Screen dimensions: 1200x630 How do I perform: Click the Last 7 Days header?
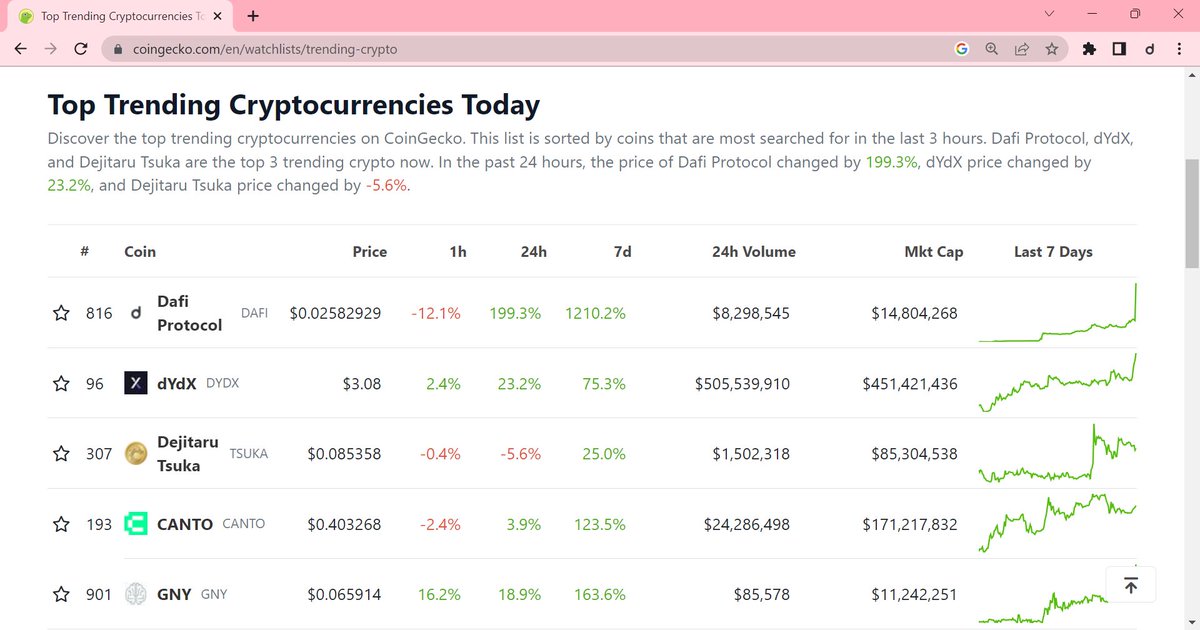click(1053, 252)
